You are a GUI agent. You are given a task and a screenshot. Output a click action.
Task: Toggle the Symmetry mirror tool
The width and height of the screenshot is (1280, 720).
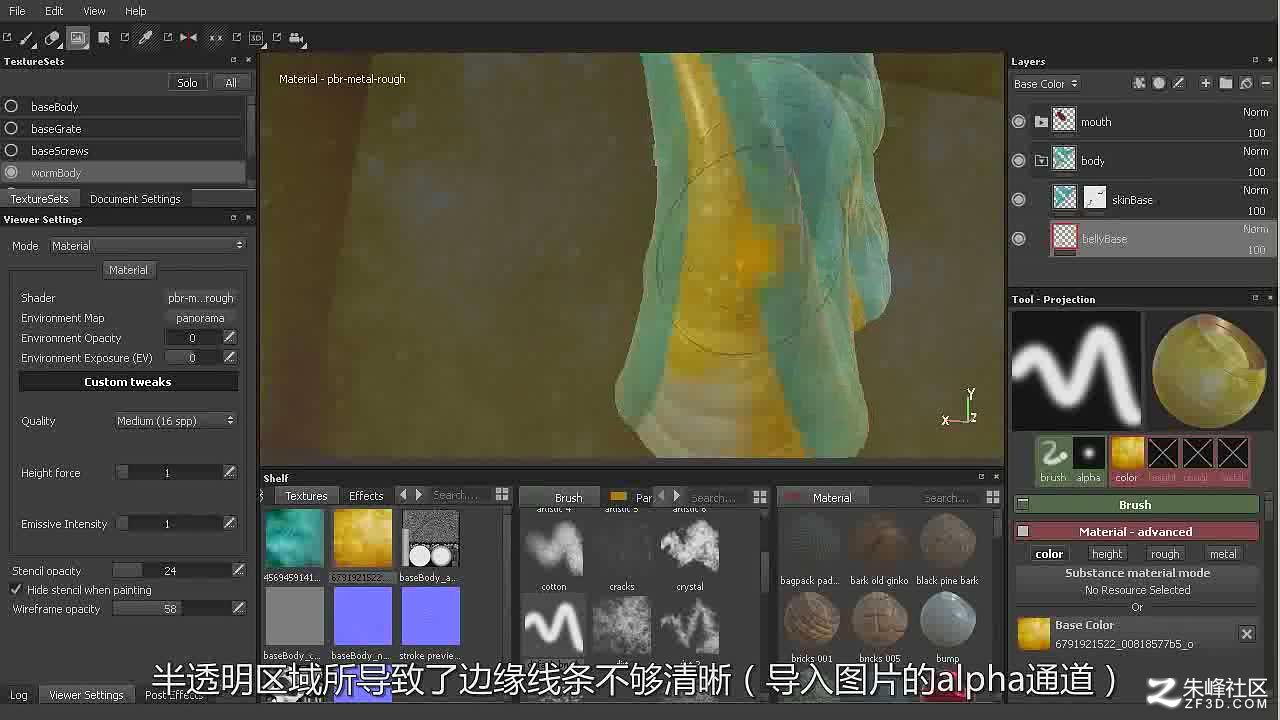tap(188, 38)
